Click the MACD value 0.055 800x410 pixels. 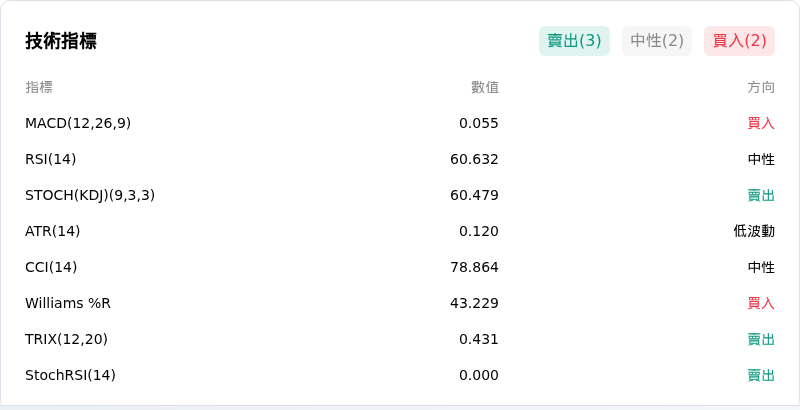pyautogui.click(x=479, y=123)
